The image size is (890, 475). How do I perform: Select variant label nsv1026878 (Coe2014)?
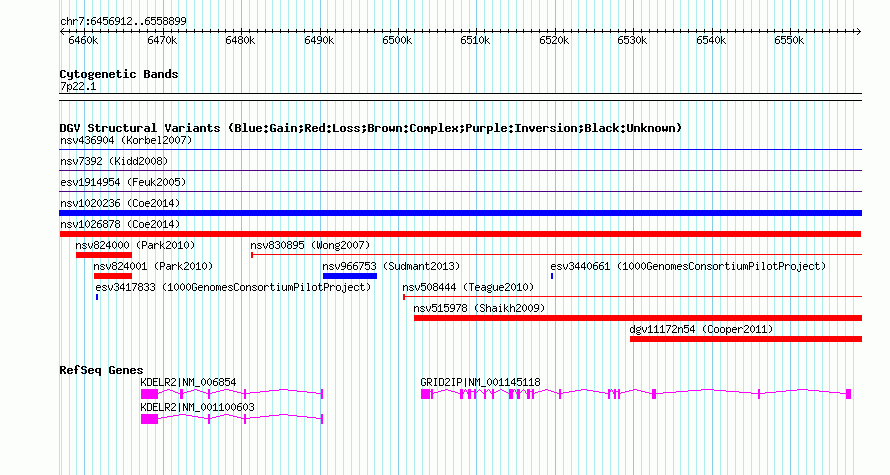coord(120,224)
